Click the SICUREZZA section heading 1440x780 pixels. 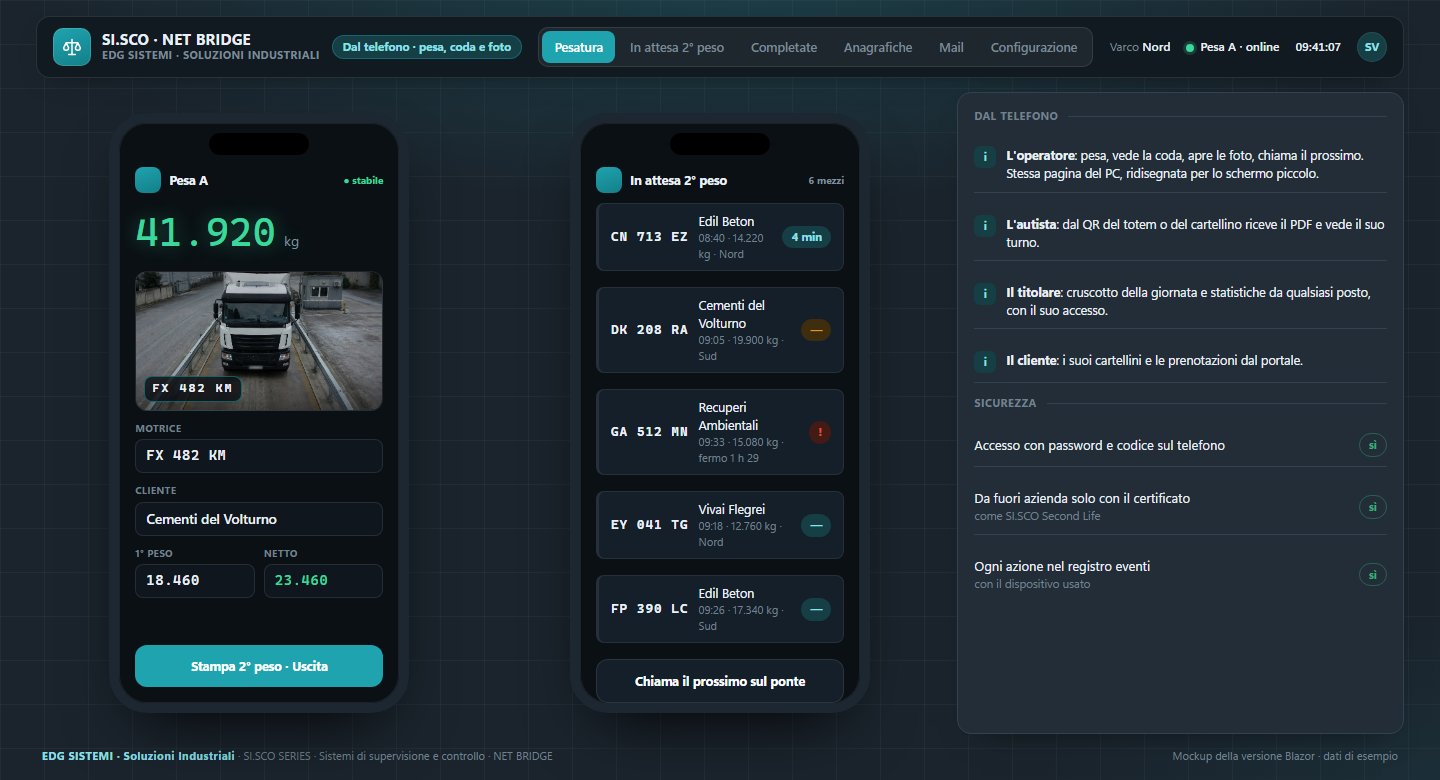(1005, 403)
